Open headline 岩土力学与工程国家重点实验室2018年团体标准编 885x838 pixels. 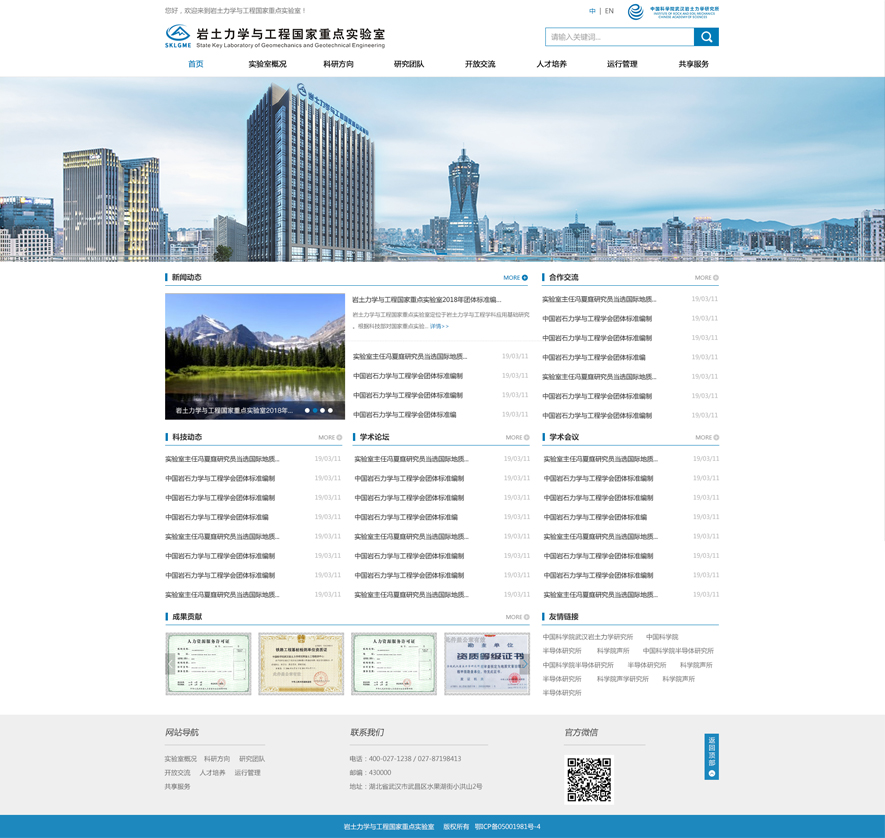427,300
